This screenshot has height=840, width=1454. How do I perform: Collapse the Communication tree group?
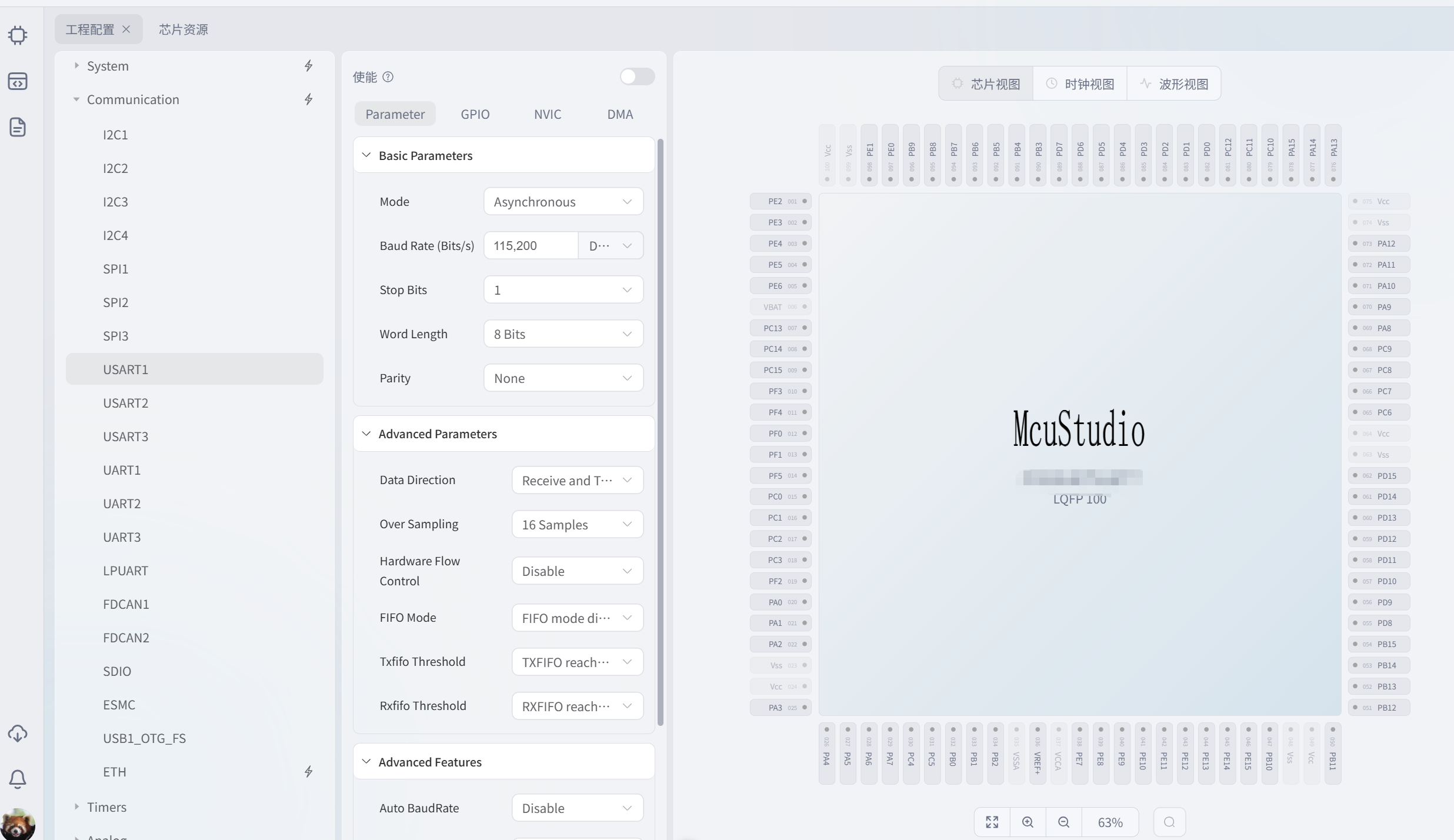coord(76,99)
